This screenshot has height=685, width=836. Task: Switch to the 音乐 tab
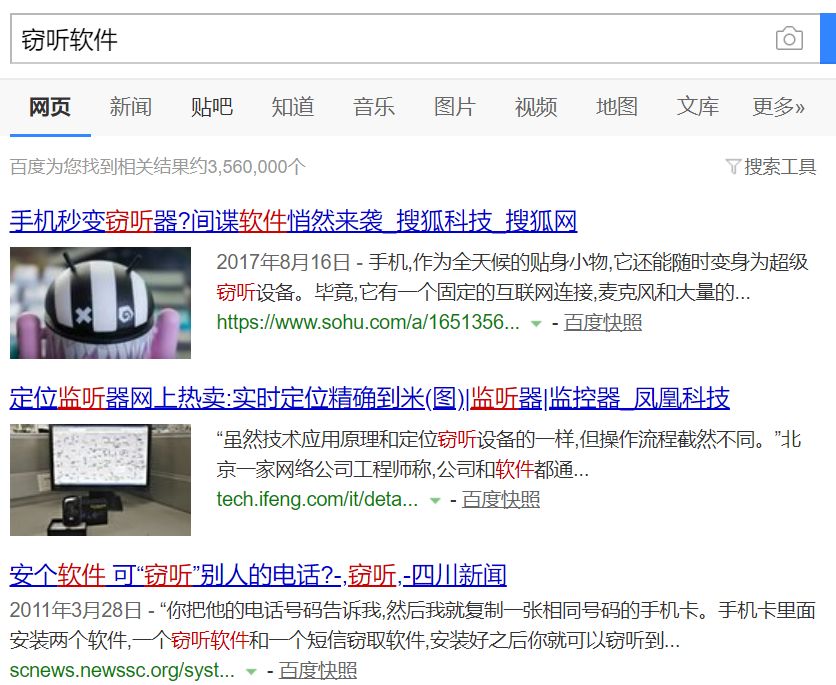[x=374, y=107]
